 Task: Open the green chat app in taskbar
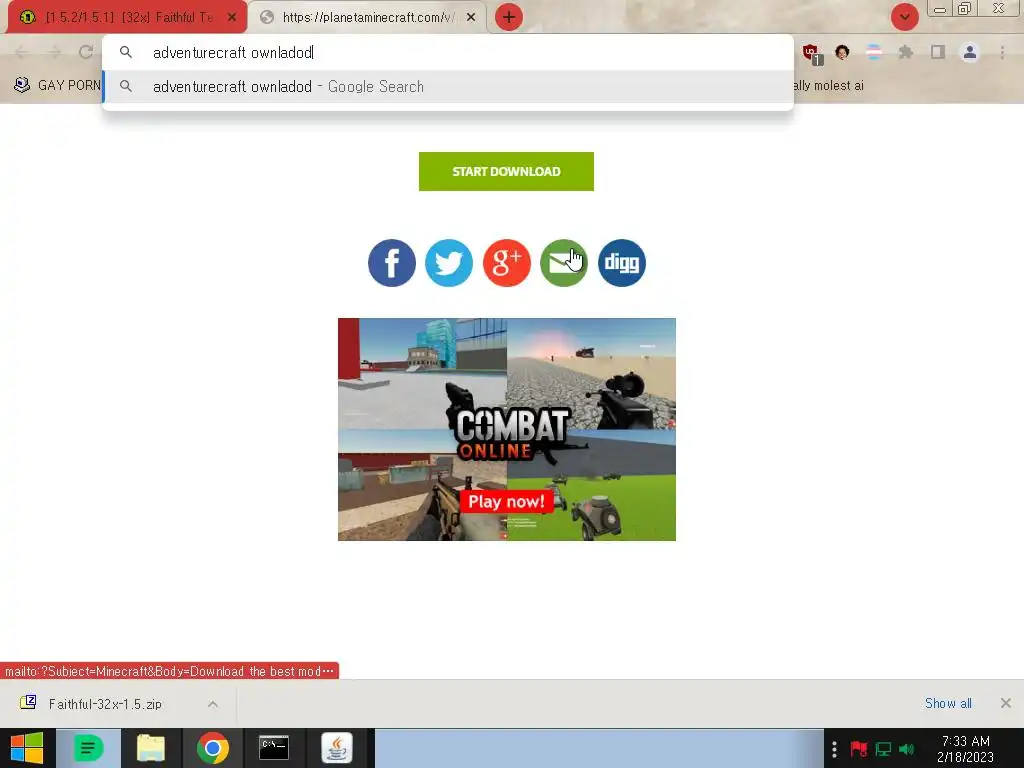(x=88, y=748)
